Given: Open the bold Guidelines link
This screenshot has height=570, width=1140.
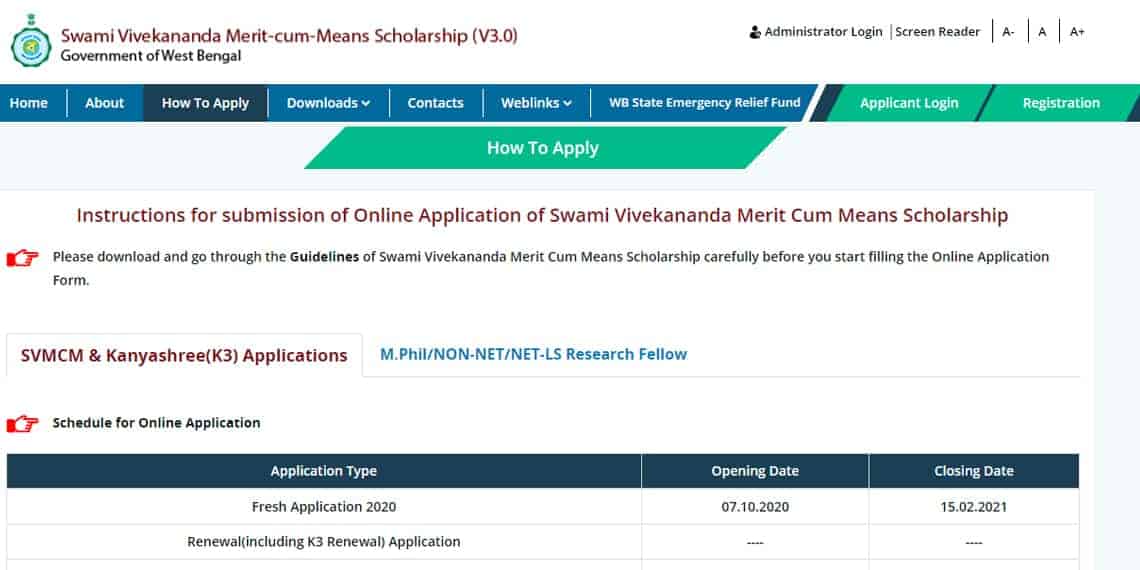Looking at the screenshot, I should 324,257.
